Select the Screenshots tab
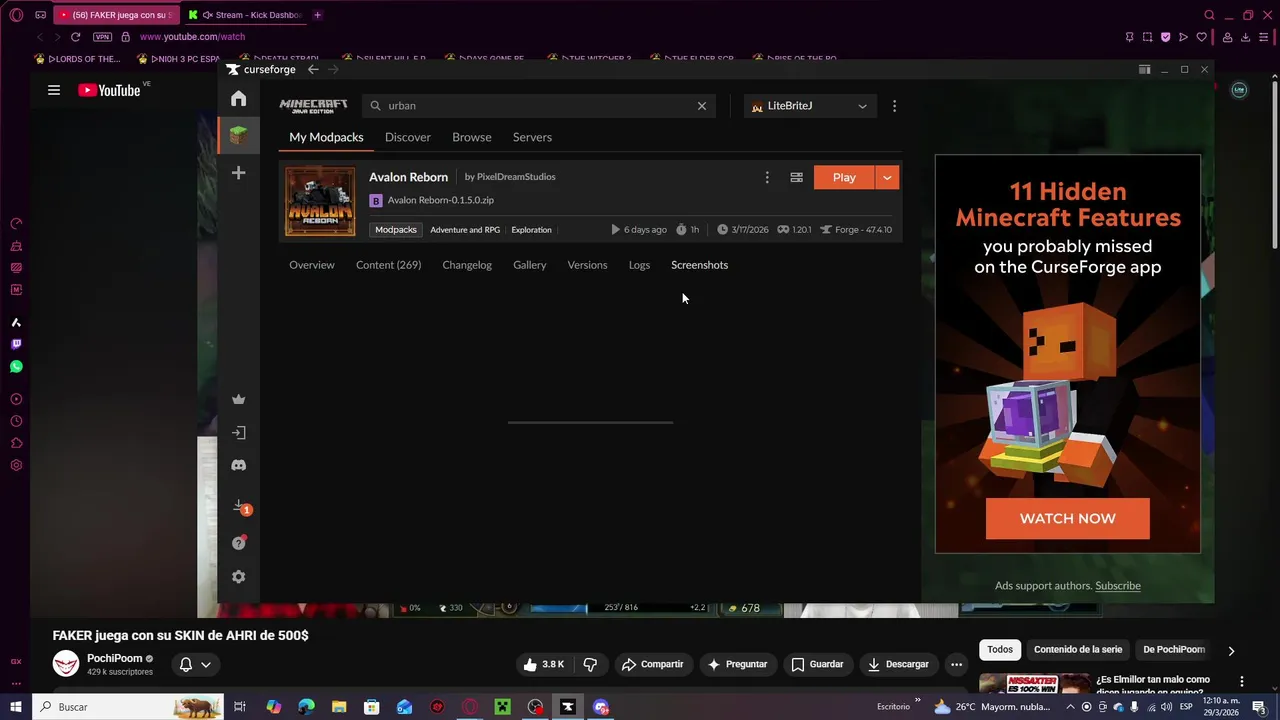This screenshot has height=720, width=1280. (699, 265)
